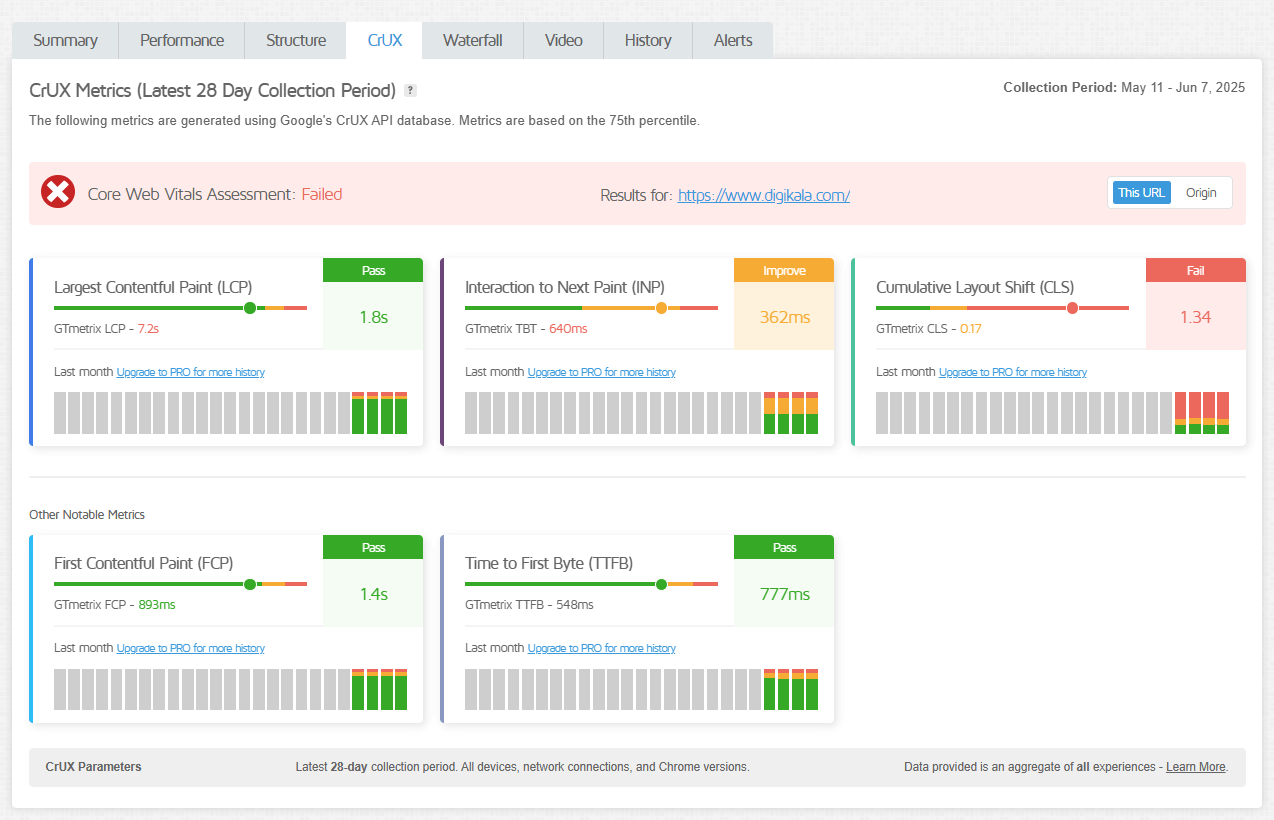Click the Collection Period date range text
This screenshot has height=820, width=1274.
point(1124,88)
